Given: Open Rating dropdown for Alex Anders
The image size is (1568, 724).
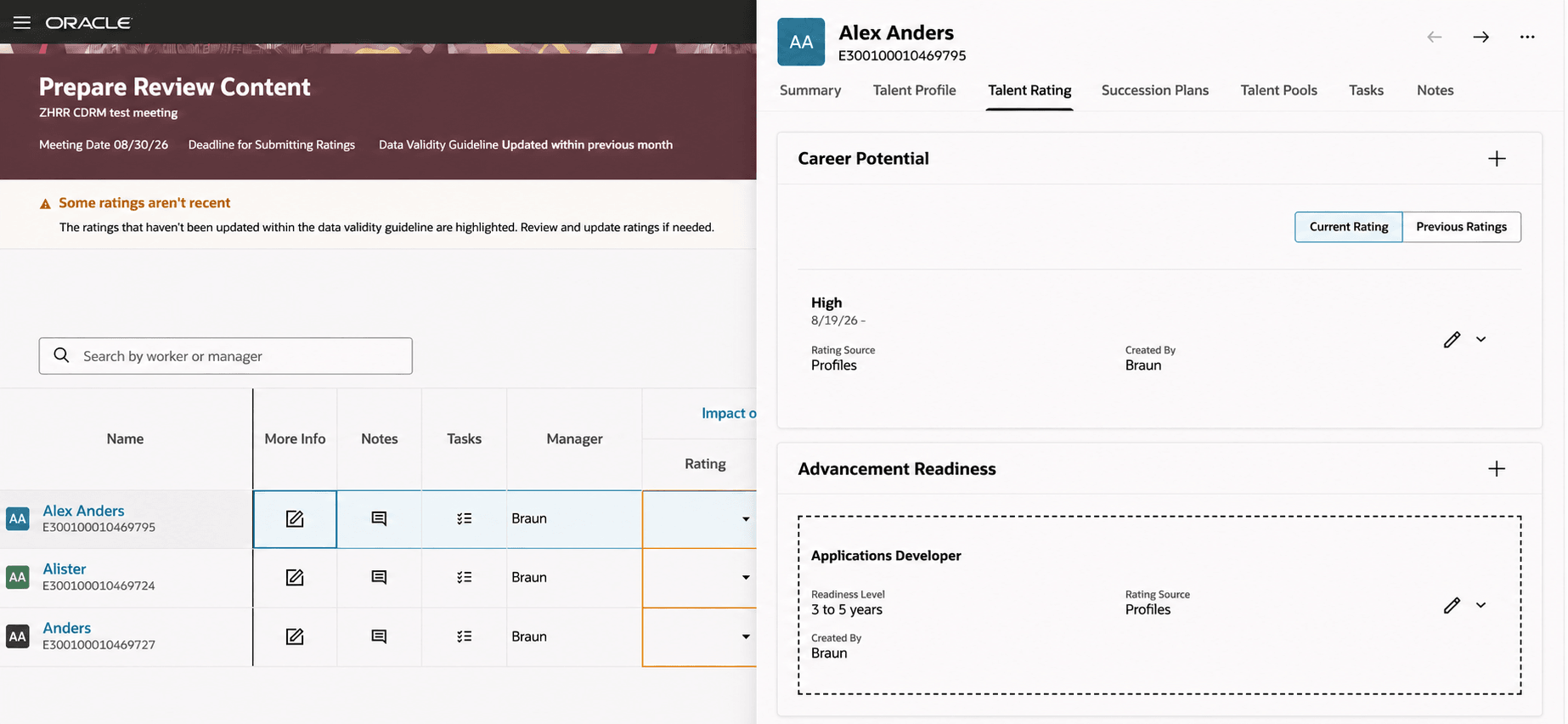Looking at the screenshot, I should [x=745, y=519].
